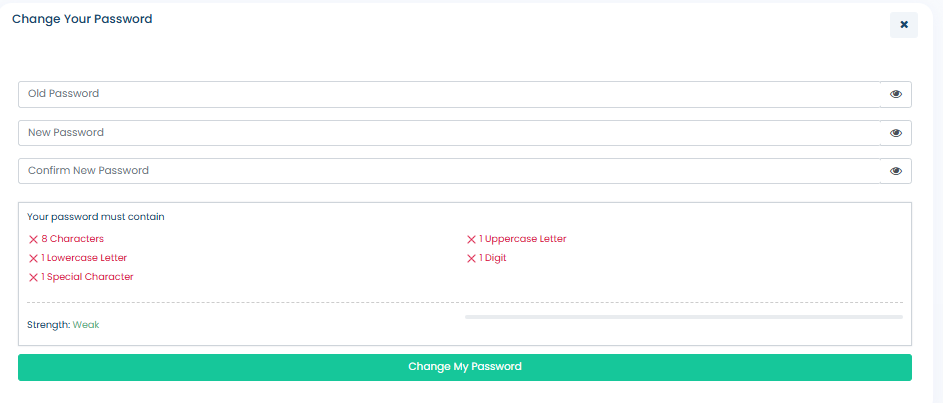The height and width of the screenshot is (403, 943).
Task: Focus the New Password input
Action: [x=449, y=133]
